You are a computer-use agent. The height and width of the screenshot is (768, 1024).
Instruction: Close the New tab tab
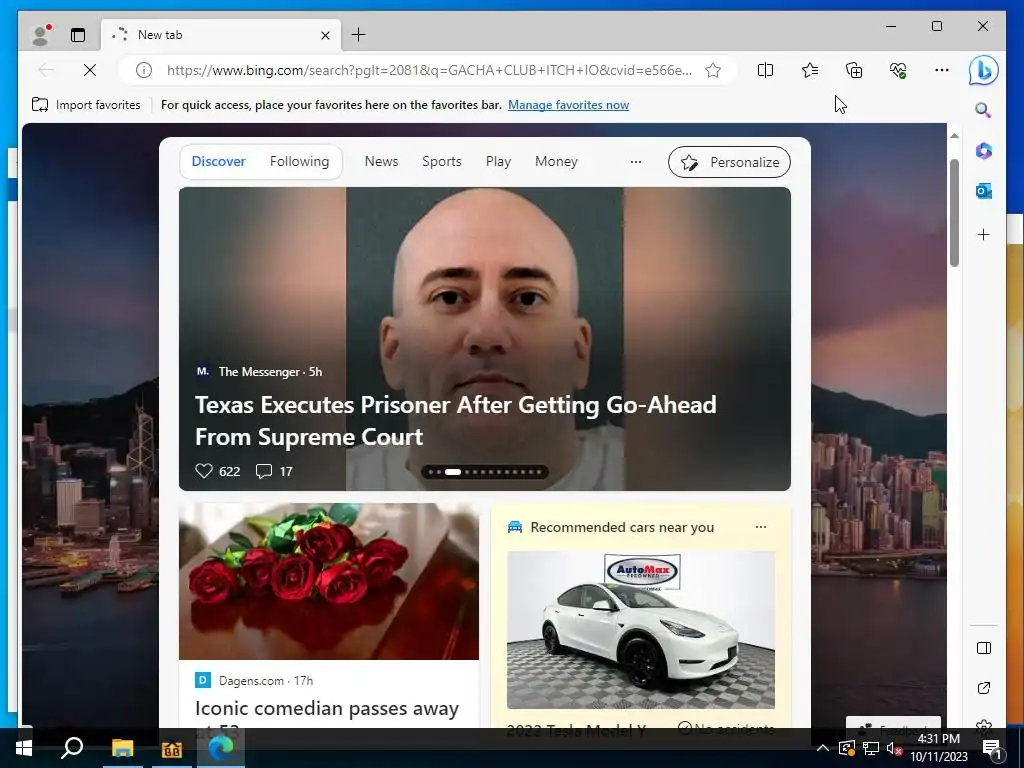tap(325, 35)
